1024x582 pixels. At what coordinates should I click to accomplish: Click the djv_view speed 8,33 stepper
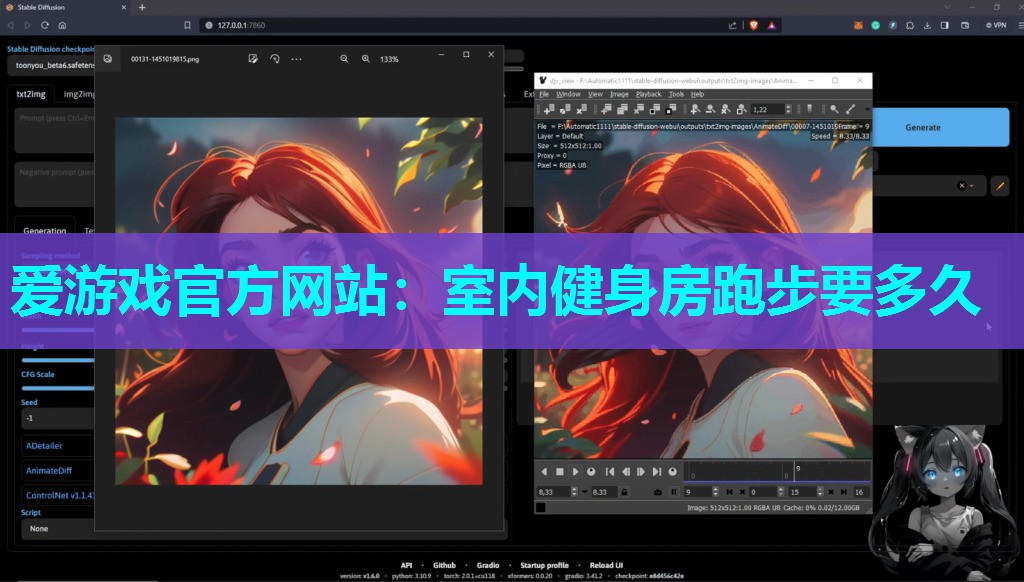[574, 492]
